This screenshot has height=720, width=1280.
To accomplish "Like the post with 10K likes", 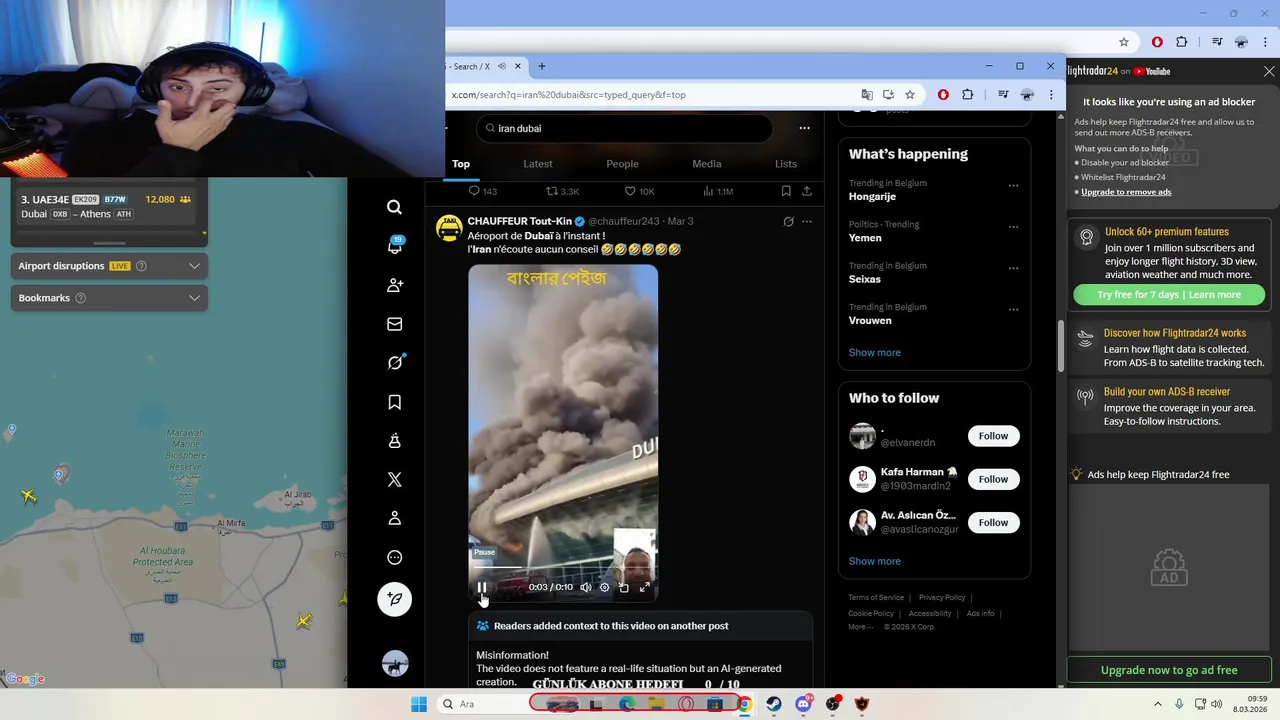I will (639, 191).
